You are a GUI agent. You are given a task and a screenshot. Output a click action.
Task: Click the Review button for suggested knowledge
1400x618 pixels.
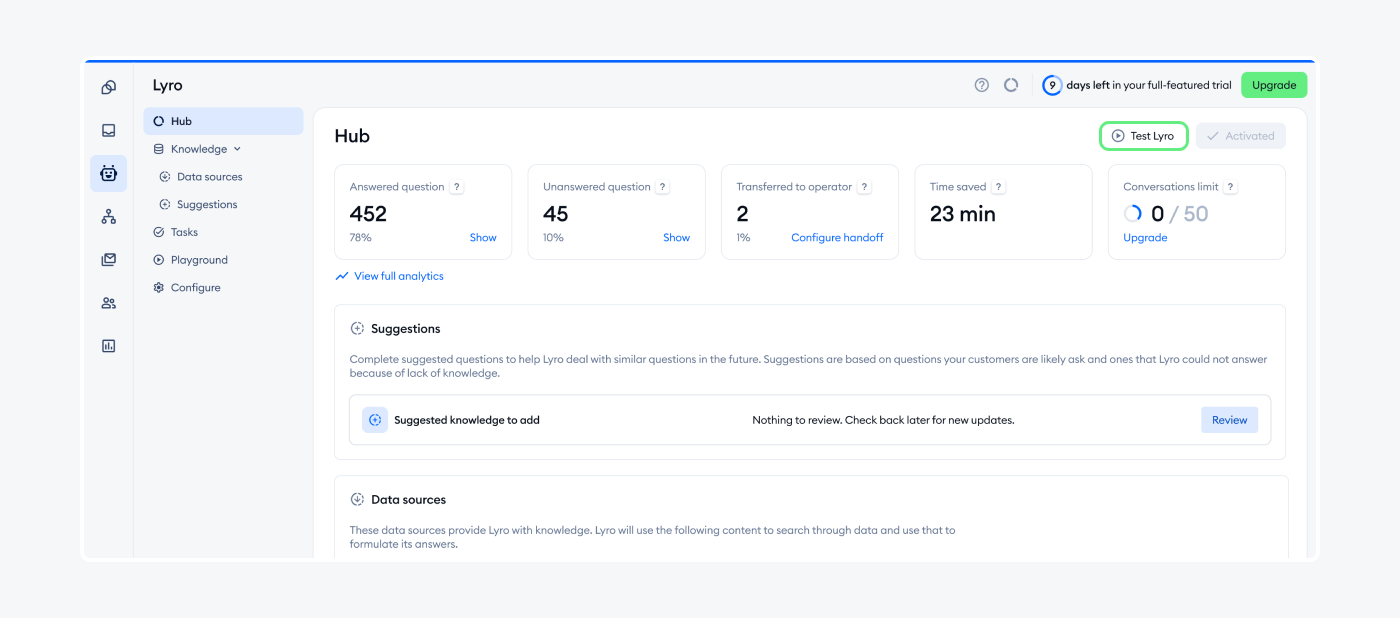pos(1229,420)
